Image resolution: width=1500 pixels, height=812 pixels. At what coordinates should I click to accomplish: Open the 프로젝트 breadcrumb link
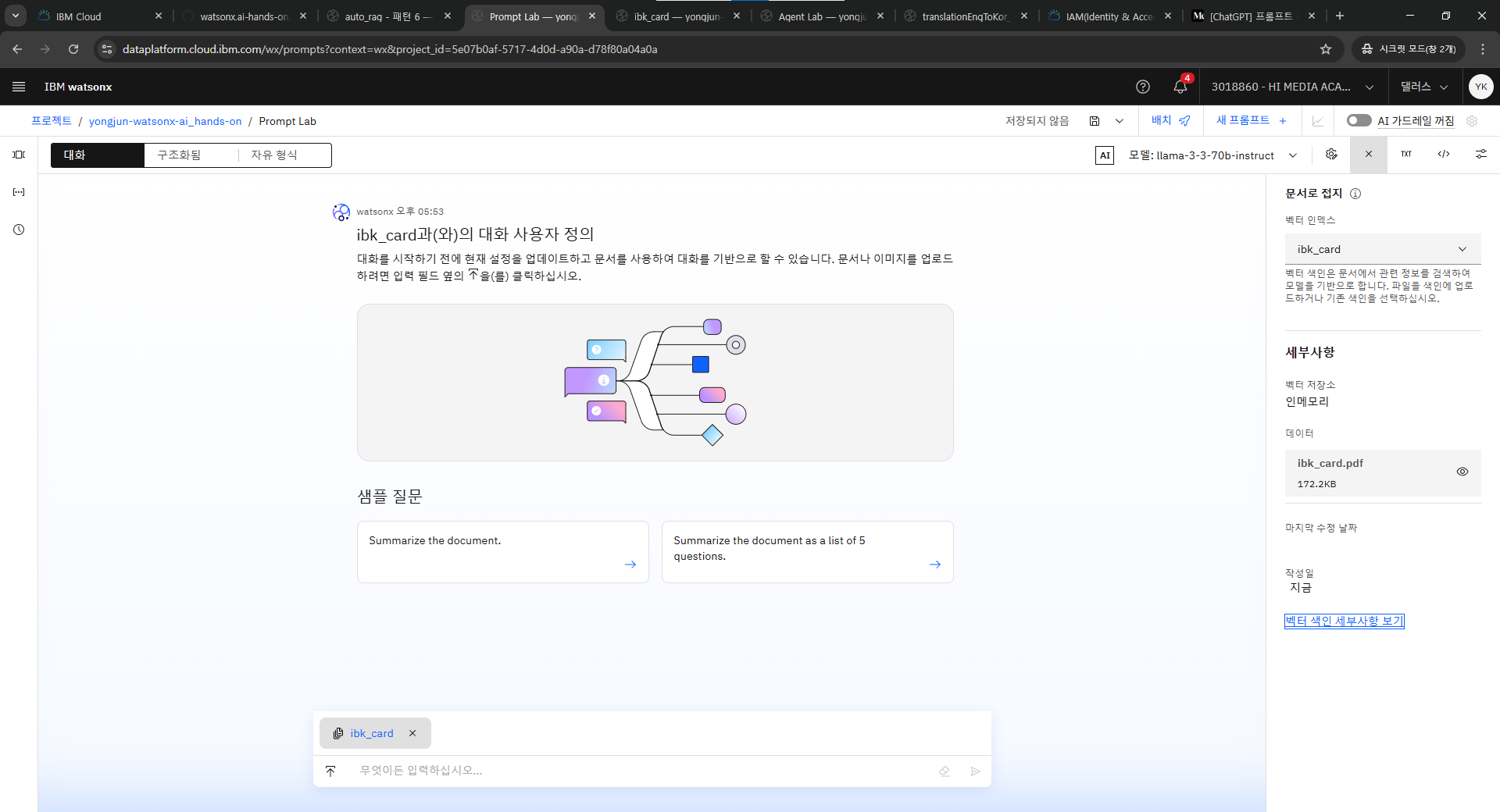click(52, 121)
